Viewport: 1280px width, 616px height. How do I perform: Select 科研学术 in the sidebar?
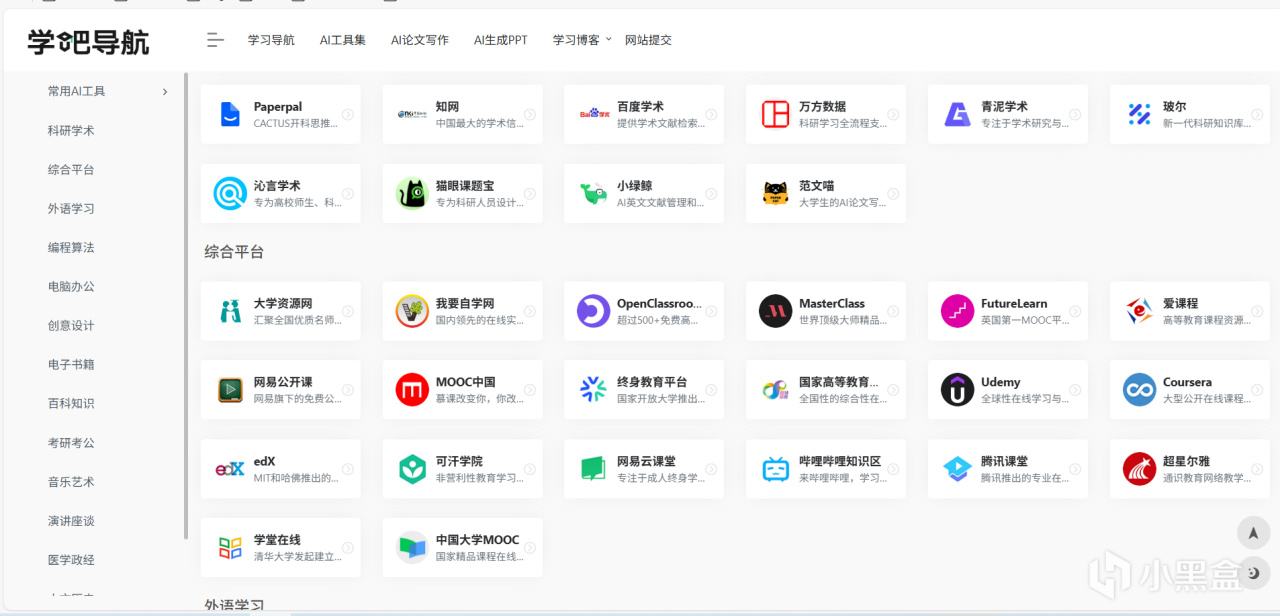pos(71,131)
